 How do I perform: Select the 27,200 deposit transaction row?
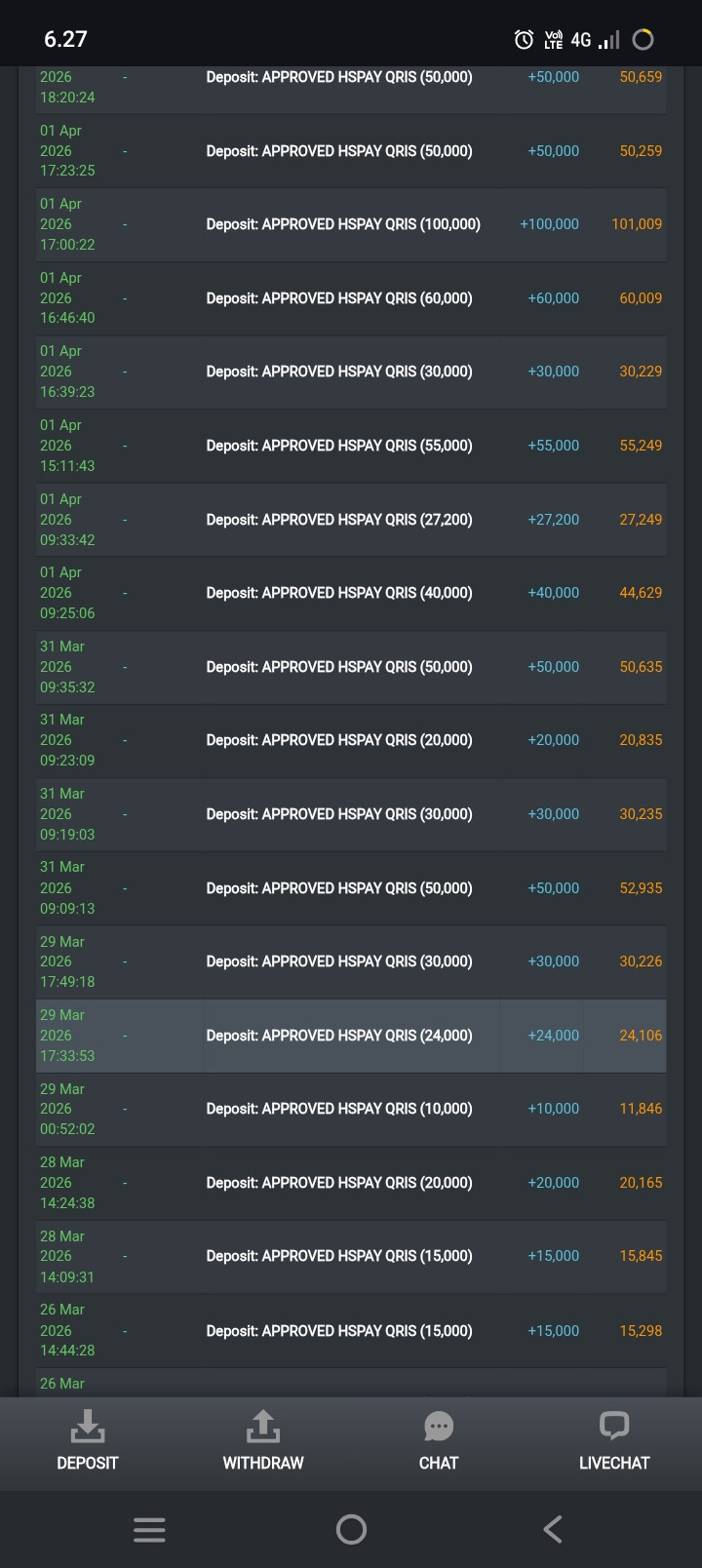pyautogui.click(x=351, y=520)
